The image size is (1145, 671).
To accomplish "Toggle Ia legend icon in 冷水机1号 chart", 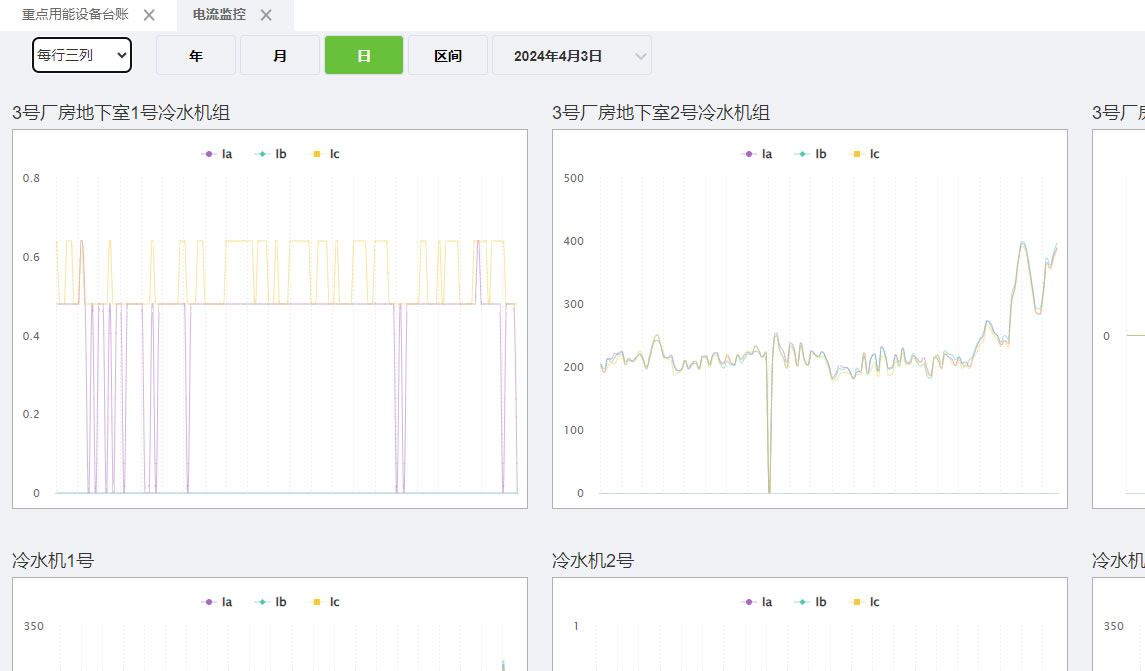I will pyautogui.click(x=208, y=602).
